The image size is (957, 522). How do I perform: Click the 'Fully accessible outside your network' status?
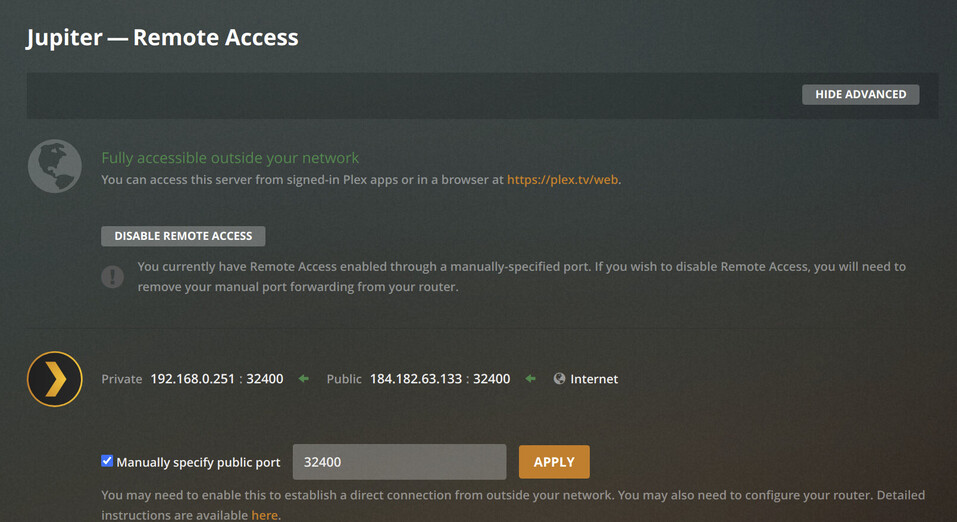tap(230, 158)
